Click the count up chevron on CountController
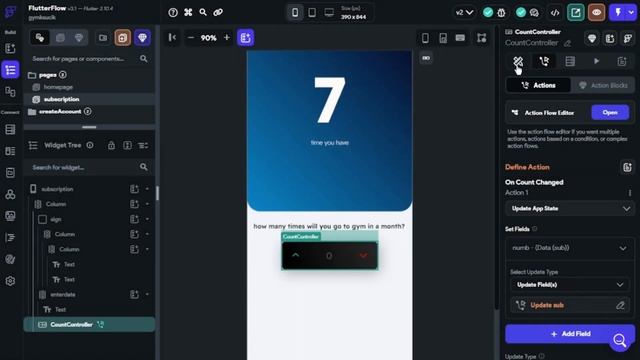 point(296,256)
